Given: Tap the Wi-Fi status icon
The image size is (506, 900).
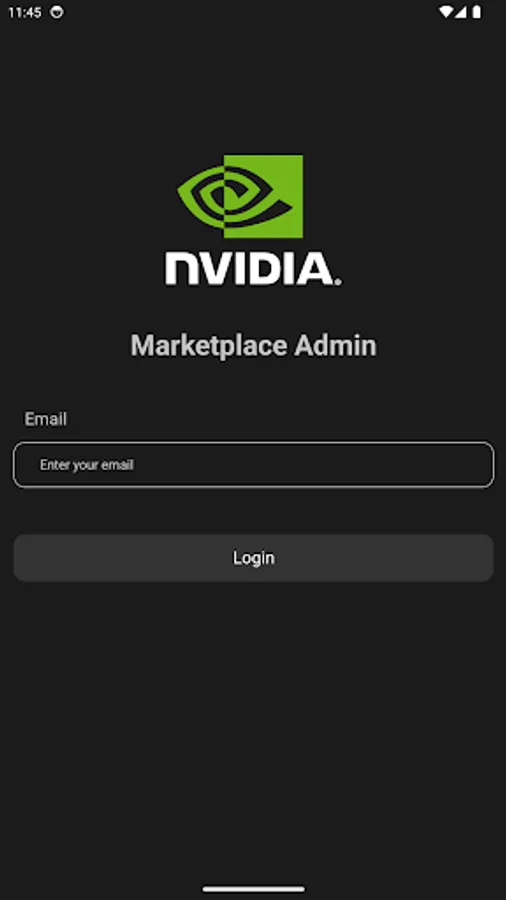Looking at the screenshot, I should click(445, 12).
